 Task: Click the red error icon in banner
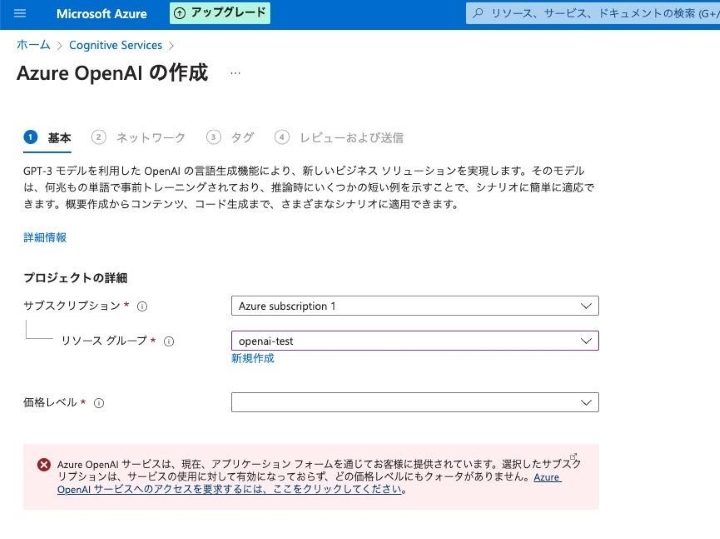(44, 464)
